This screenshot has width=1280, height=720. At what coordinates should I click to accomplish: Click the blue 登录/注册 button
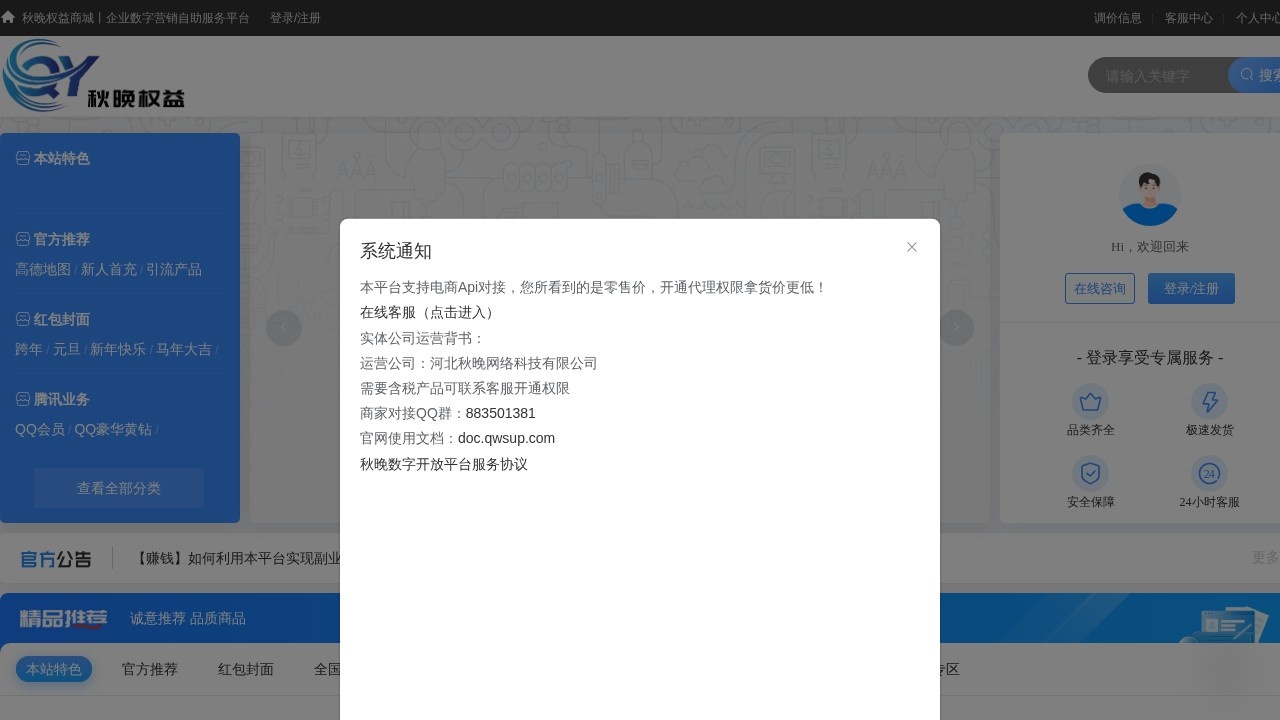1191,288
